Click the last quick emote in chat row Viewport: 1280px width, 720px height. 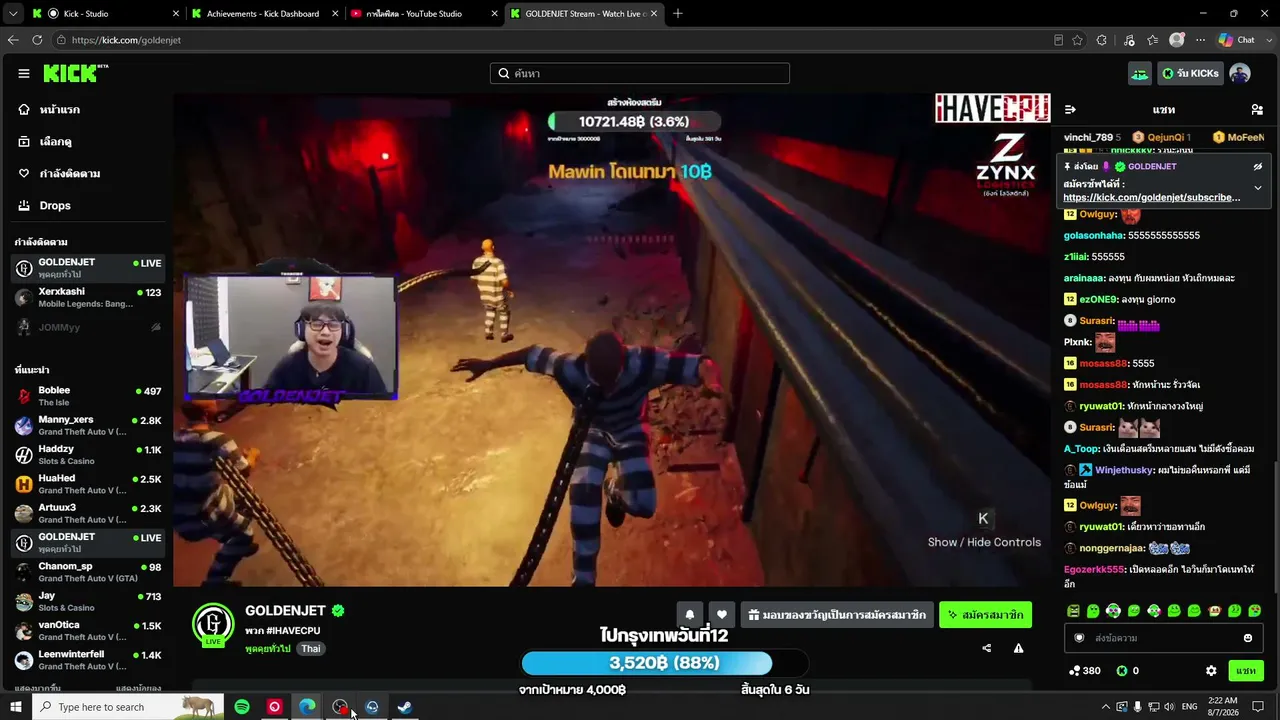tap(1255, 611)
